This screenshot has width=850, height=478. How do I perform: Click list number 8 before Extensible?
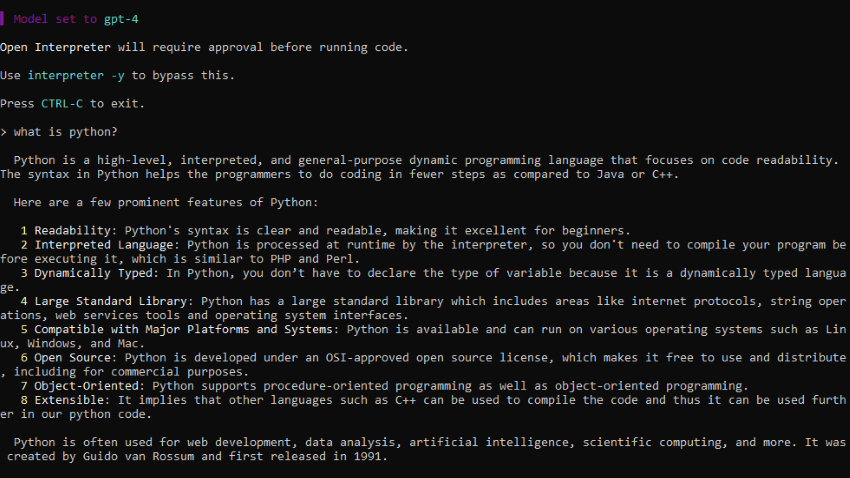pos(24,400)
